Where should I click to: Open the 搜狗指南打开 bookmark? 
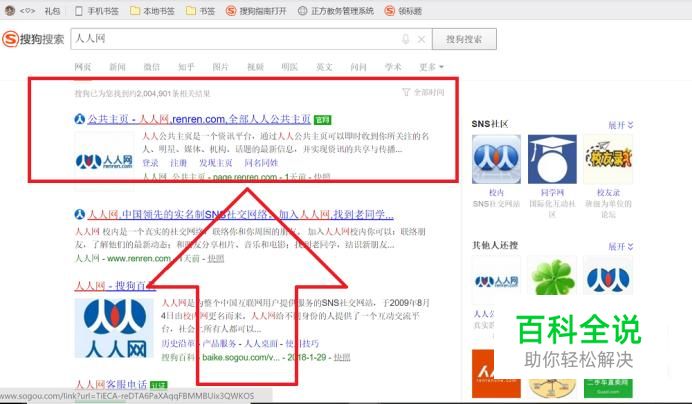[x=256, y=11]
